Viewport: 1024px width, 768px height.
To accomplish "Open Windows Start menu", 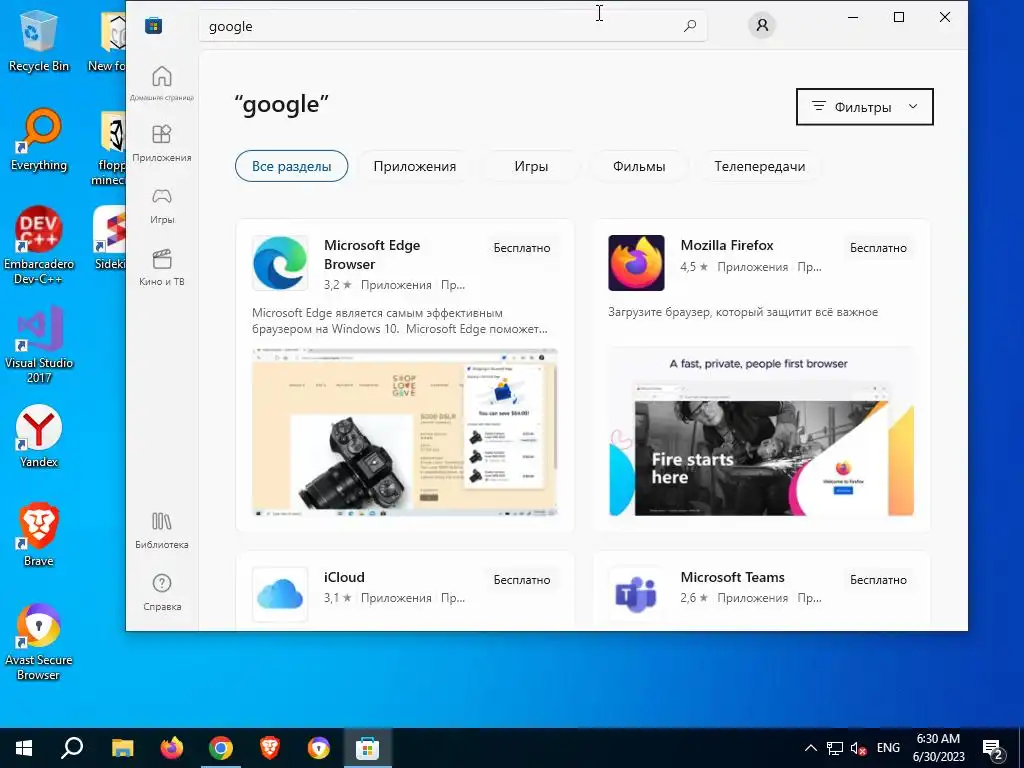I will pos(24,748).
